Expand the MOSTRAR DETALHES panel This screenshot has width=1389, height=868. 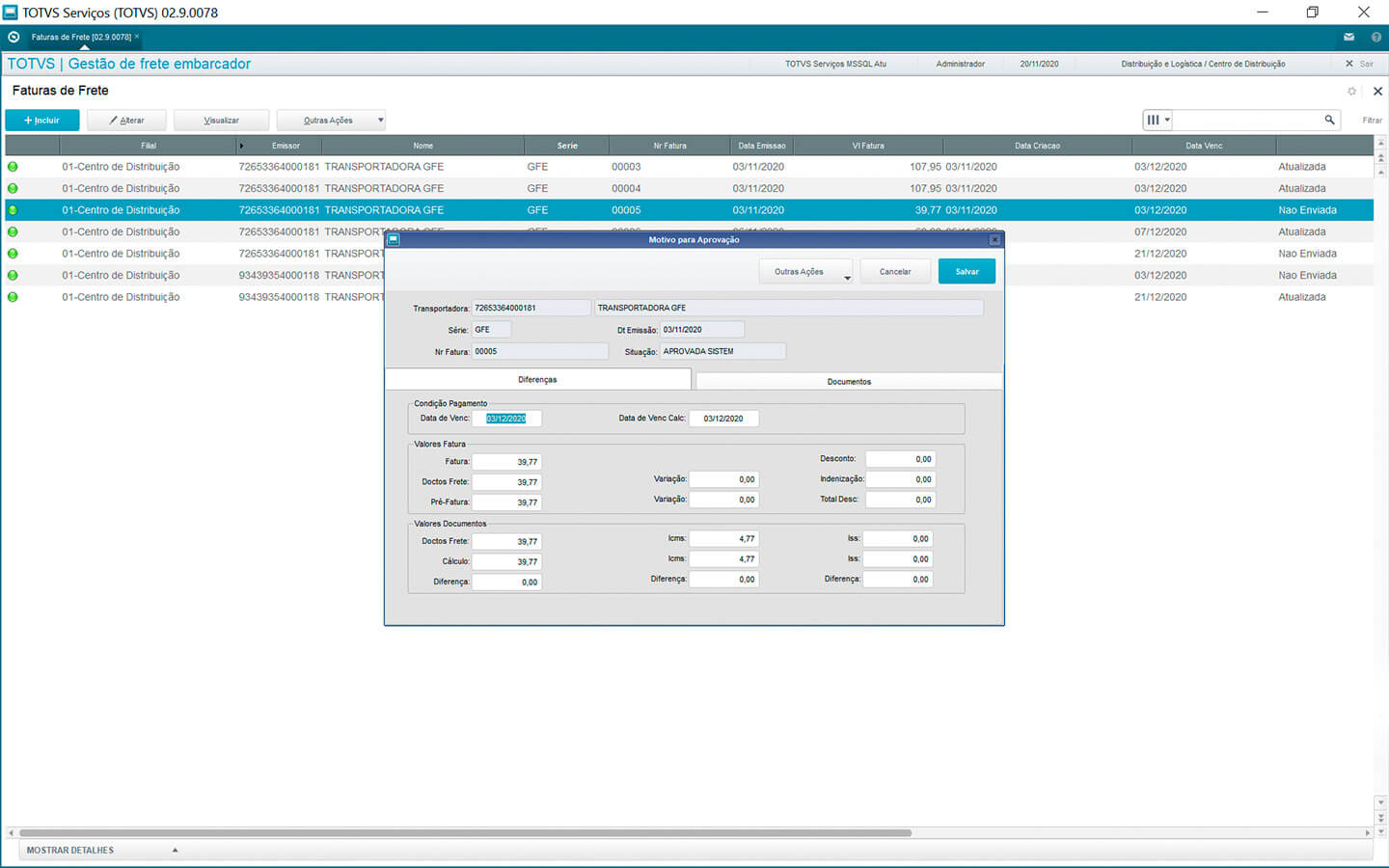click(101, 851)
